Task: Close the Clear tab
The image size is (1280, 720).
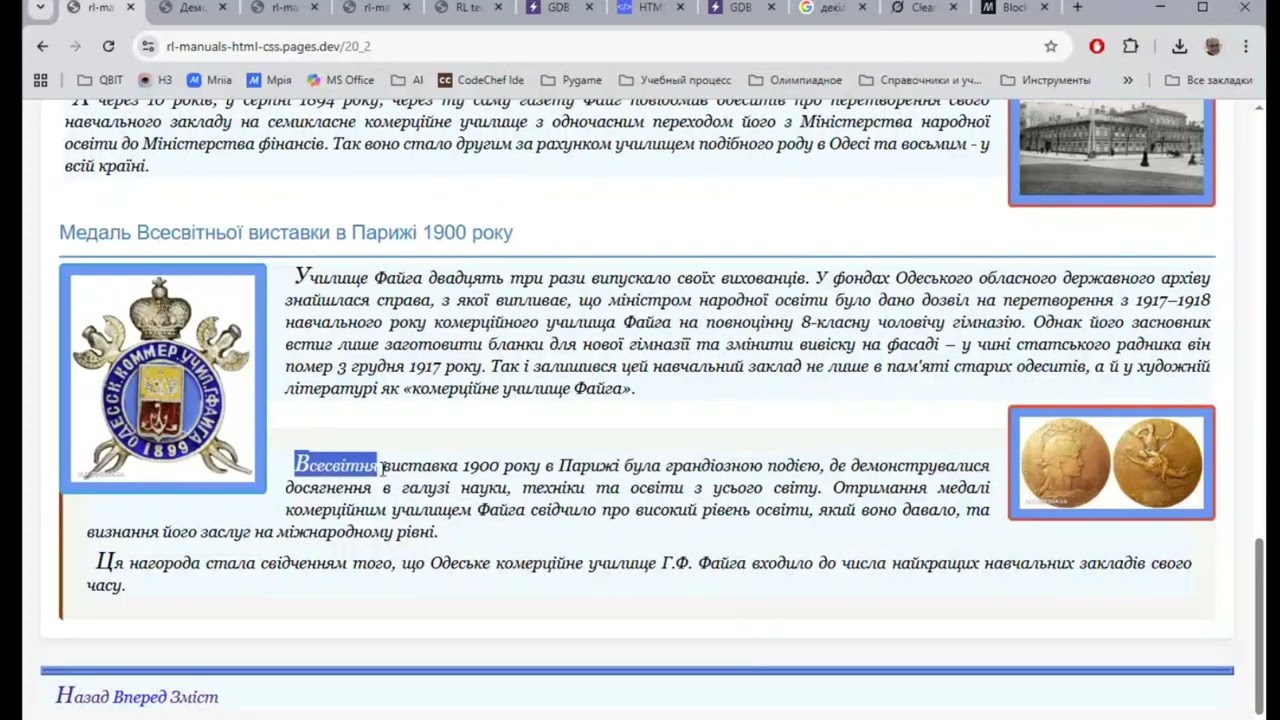Action: tap(954, 7)
